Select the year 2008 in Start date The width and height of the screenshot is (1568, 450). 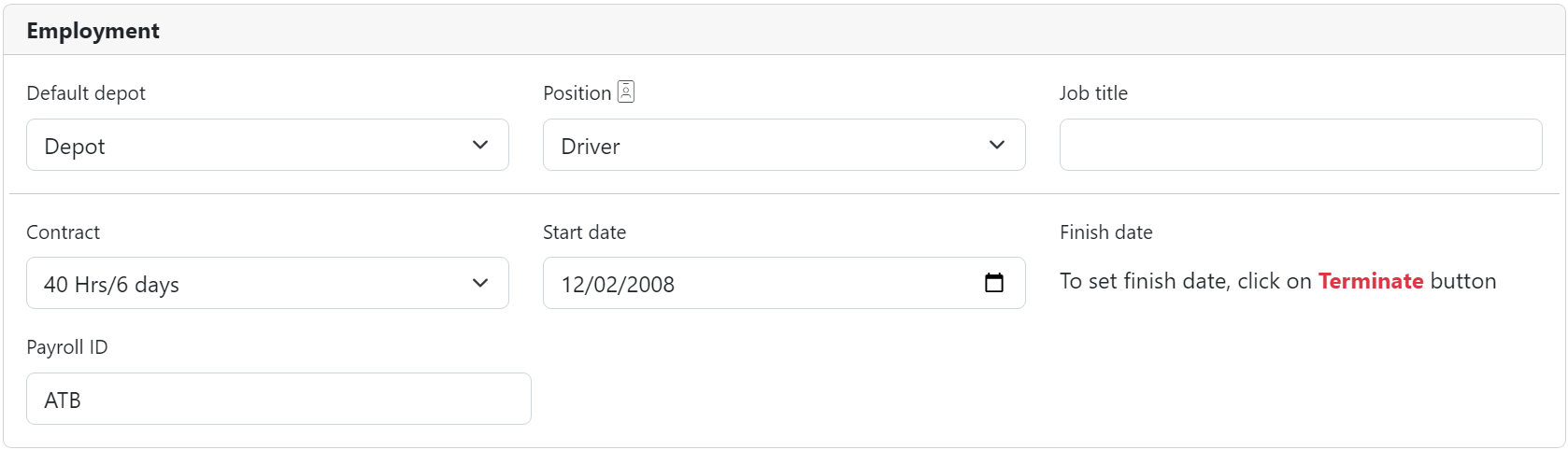coord(650,285)
